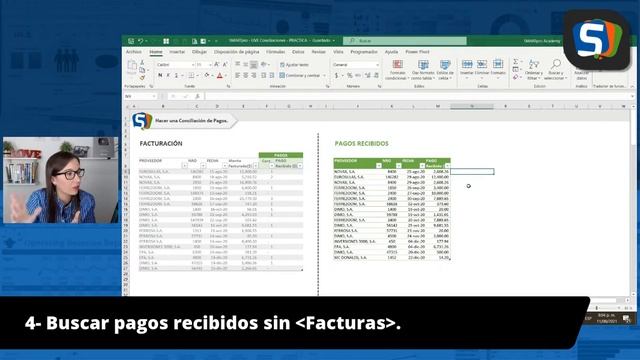The image size is (640, 360).
Task: Click the Paste clipboard icon
Action: (x=132, y=67)
